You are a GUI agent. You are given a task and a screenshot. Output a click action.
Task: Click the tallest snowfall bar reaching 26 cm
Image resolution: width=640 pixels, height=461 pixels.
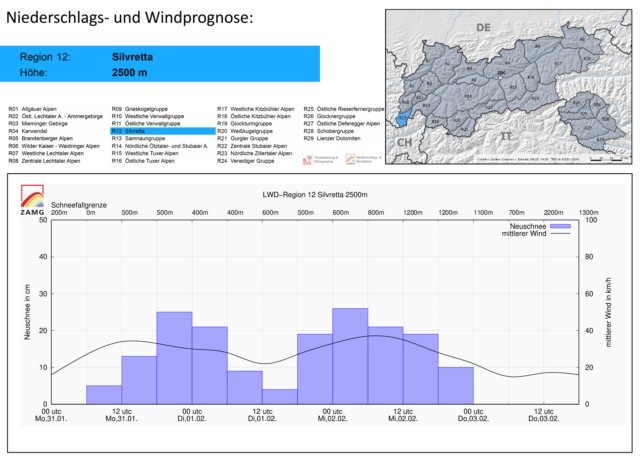(x=350, y=356)
